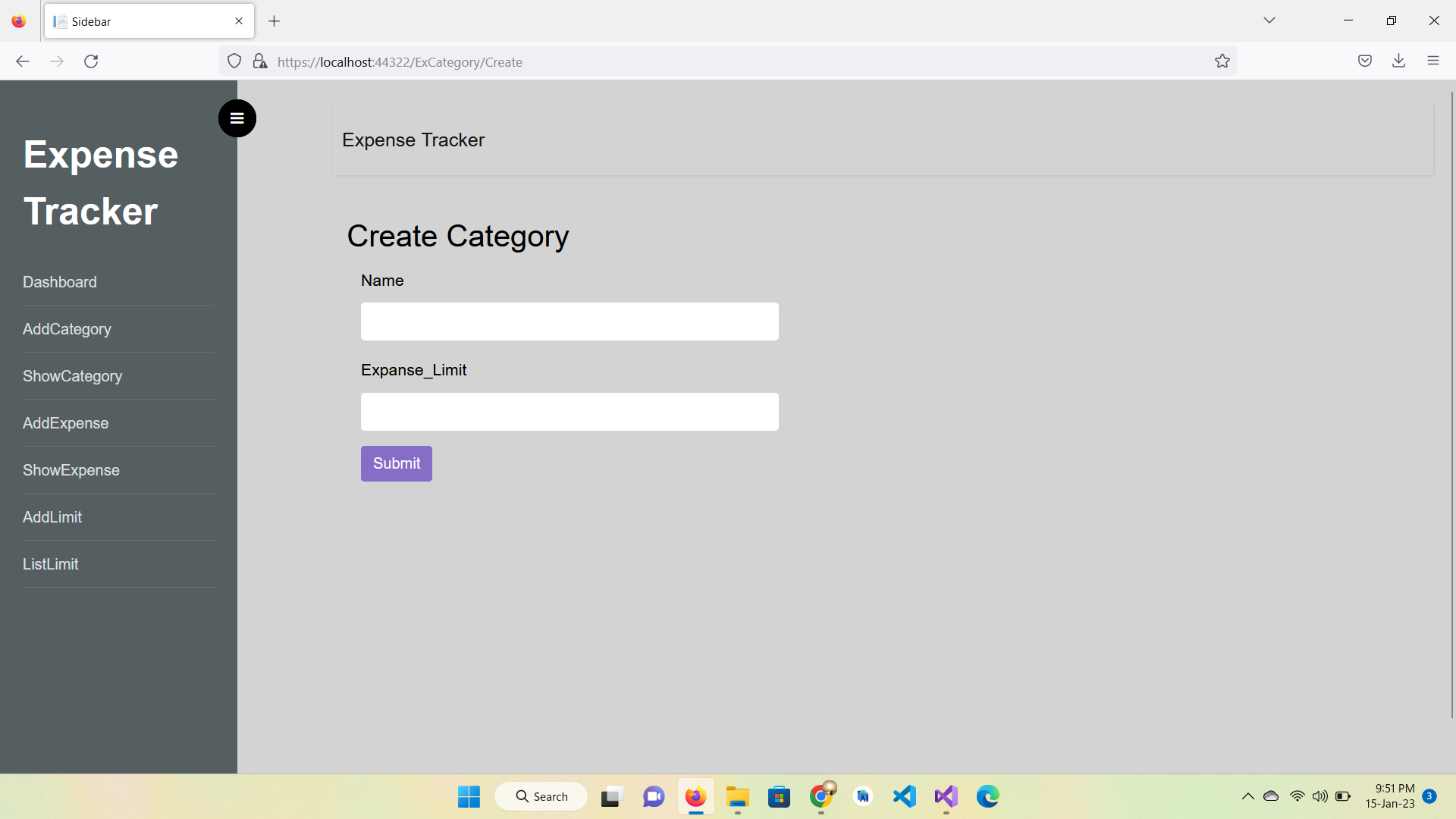Open Visual Studio from the taskbar

coord(946,797)
